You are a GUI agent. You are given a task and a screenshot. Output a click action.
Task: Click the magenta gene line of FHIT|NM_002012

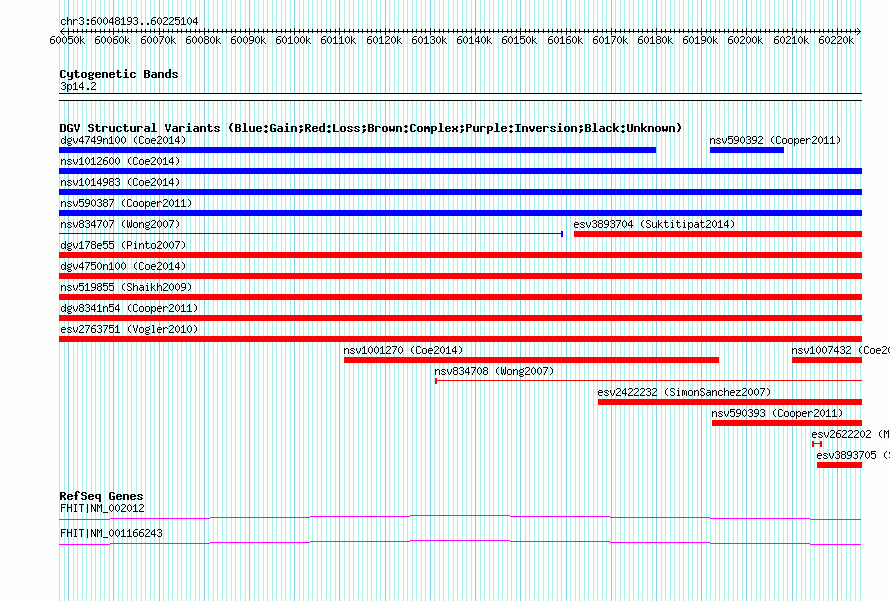[460, 517]
